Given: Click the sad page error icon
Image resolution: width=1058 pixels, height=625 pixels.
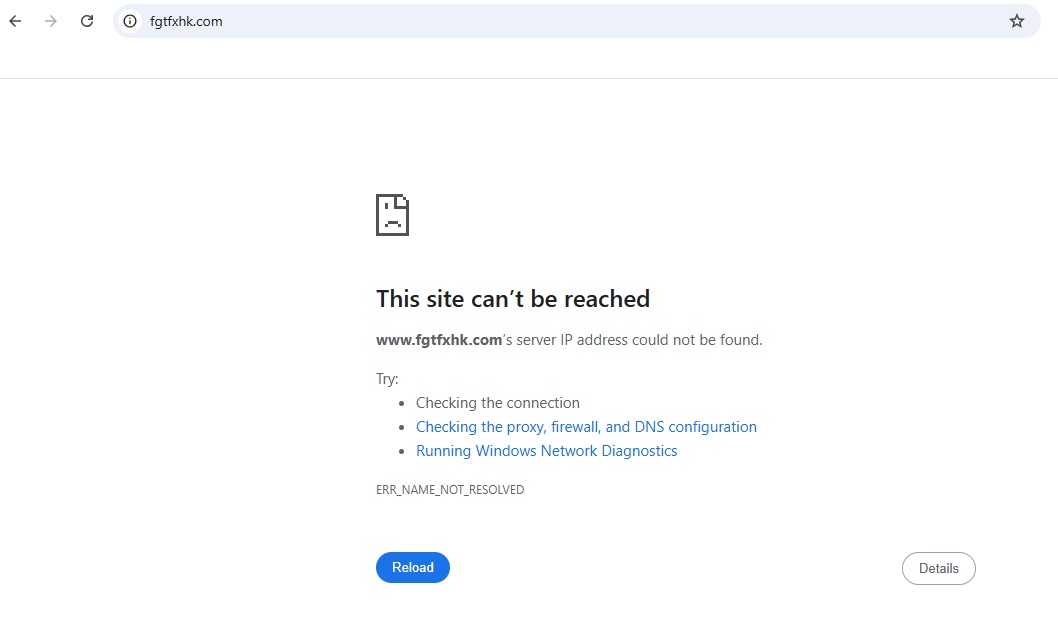Looking at the screenshot, I should [392, 215].
